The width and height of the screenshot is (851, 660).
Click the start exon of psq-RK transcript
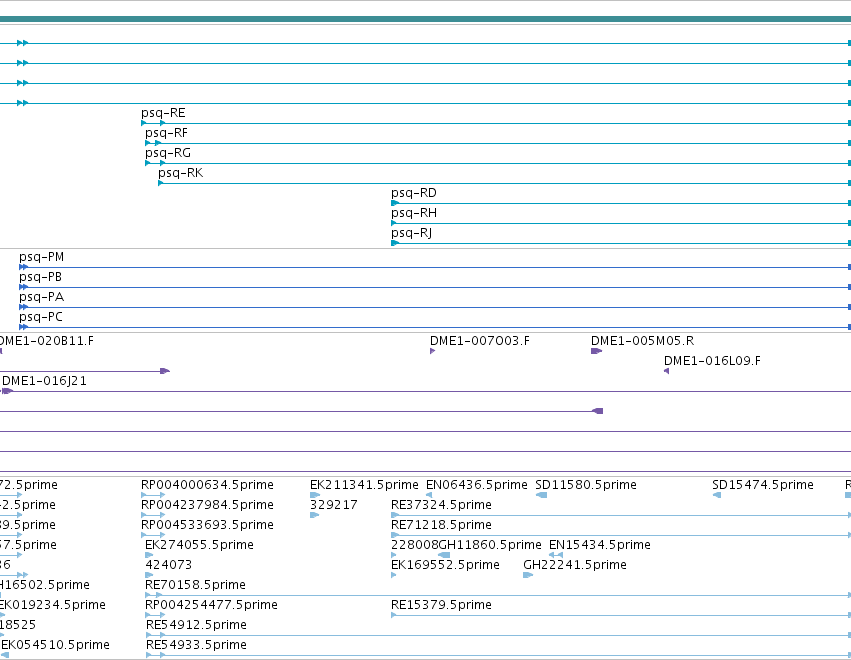coord(161,183)
